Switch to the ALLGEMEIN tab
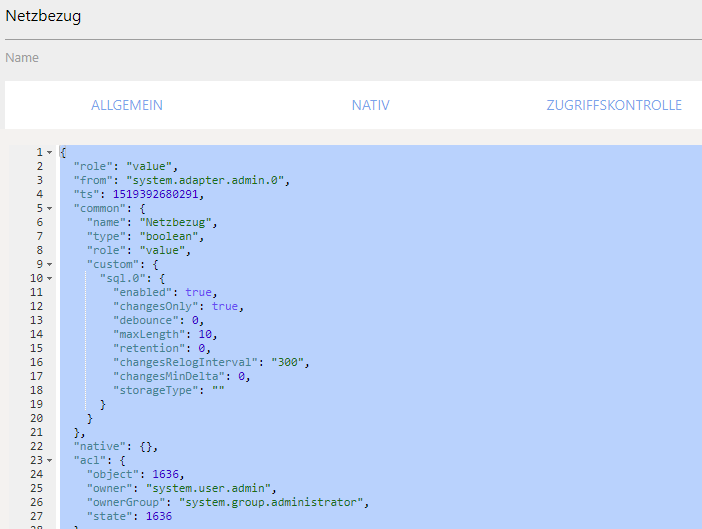This screenshot has height=529, width=702. coord(127,105)
